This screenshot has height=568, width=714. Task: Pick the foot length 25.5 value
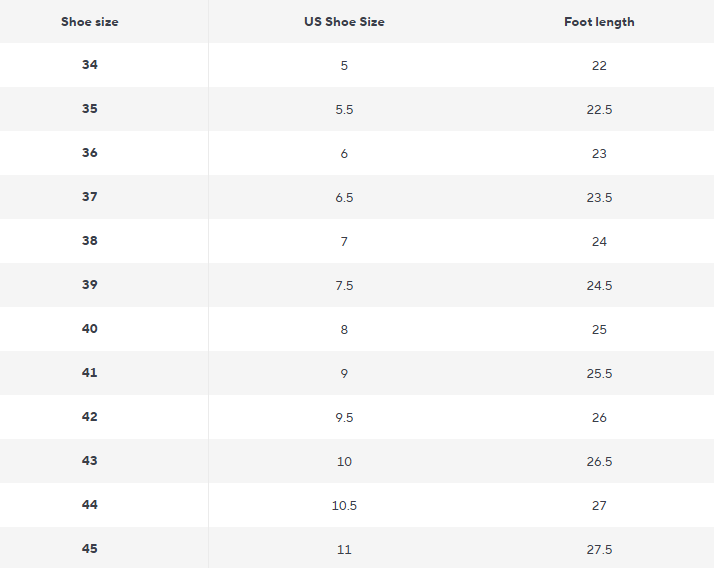click(x=599, y=374)
